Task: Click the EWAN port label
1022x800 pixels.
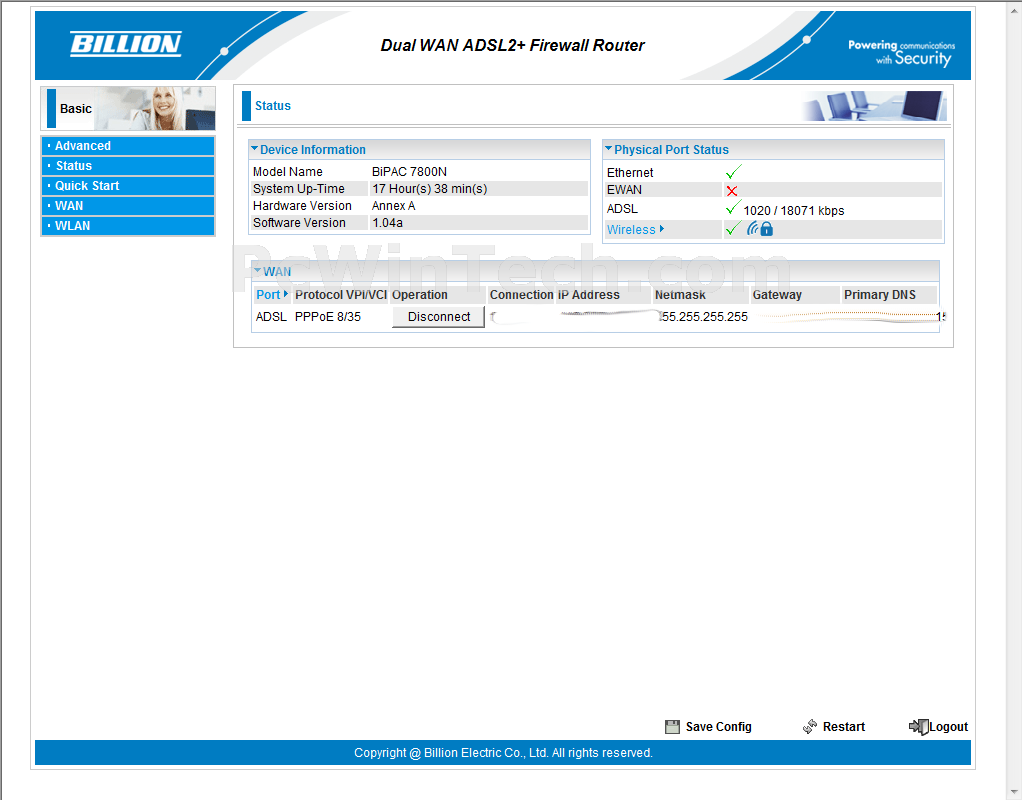Action: coord(624,190)
